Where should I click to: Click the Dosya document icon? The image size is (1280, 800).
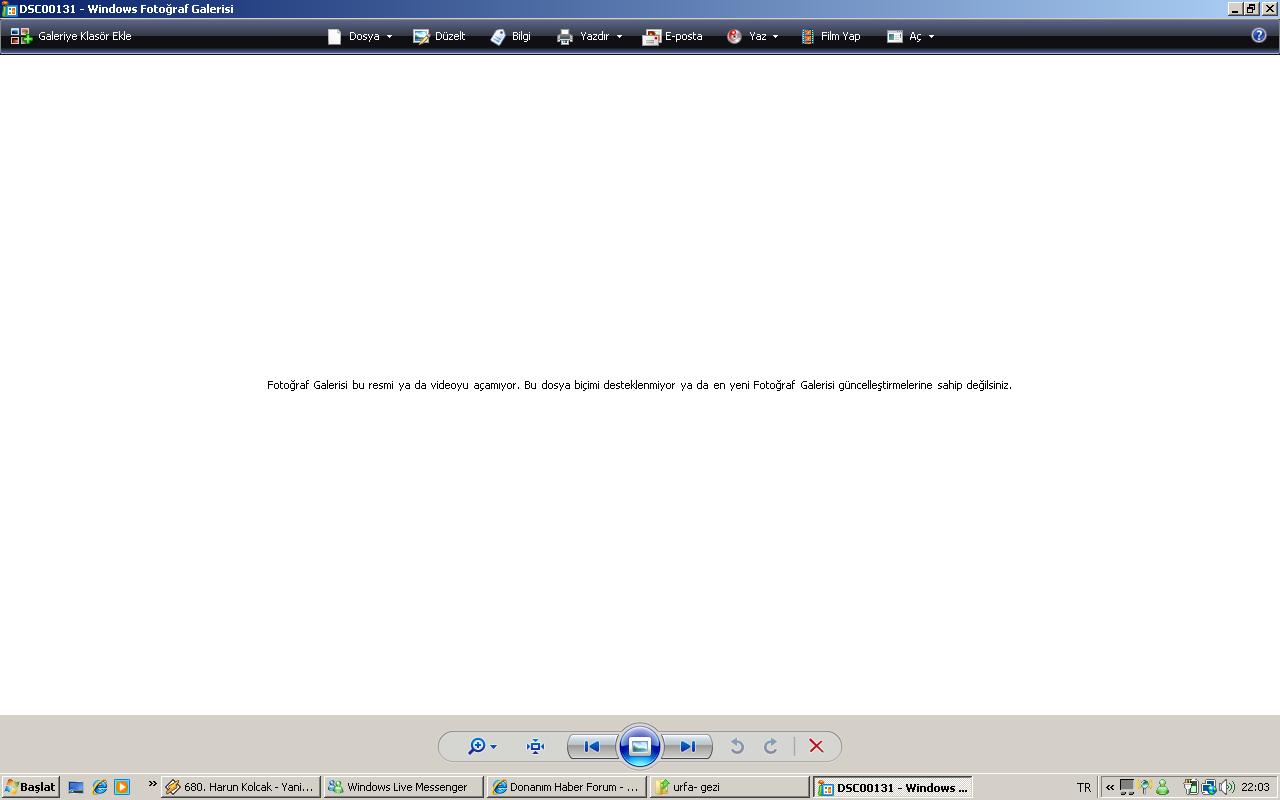pos(335,36)
